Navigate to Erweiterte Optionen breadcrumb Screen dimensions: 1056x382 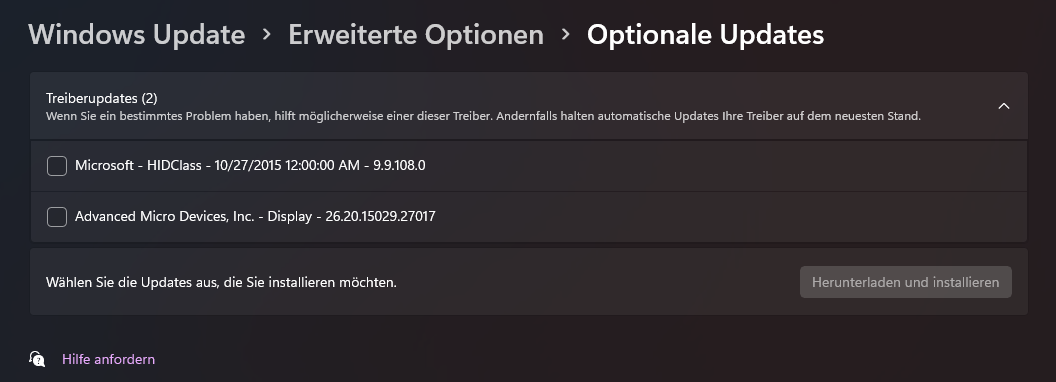tap(416, 34)
